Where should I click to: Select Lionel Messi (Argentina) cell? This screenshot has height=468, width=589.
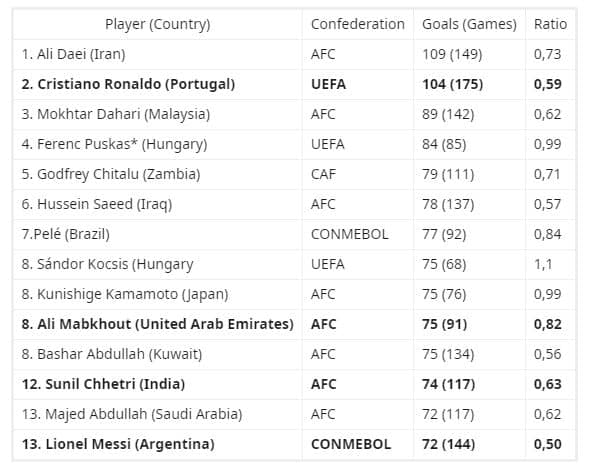coord(157,445)
